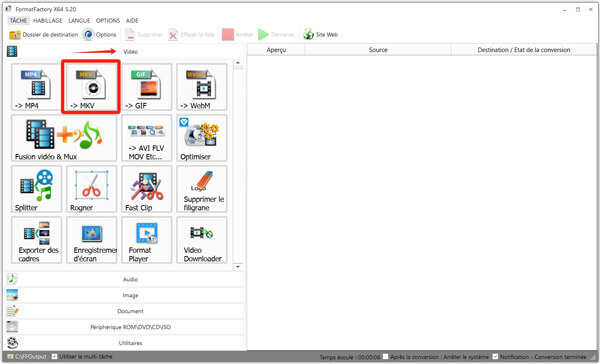Viewport: 600px width, 364px height.
Task: Open the OPTIONS menu
Action: coord(108,21)
